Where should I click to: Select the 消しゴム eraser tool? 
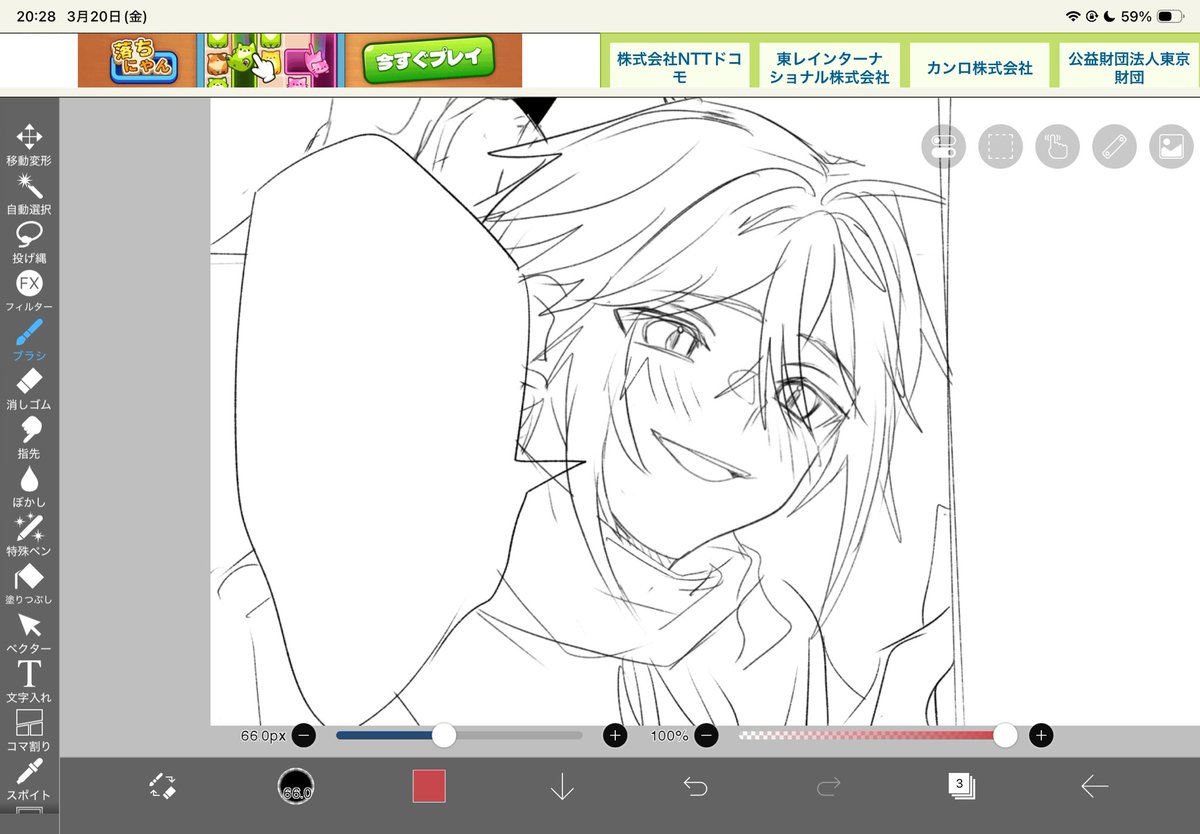(29, 390)
